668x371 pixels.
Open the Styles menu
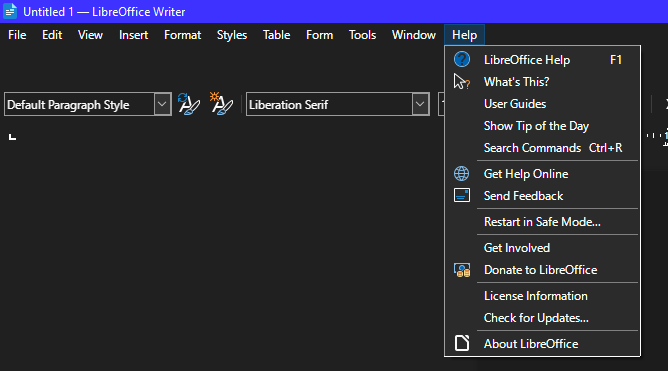tap(232, 35)
